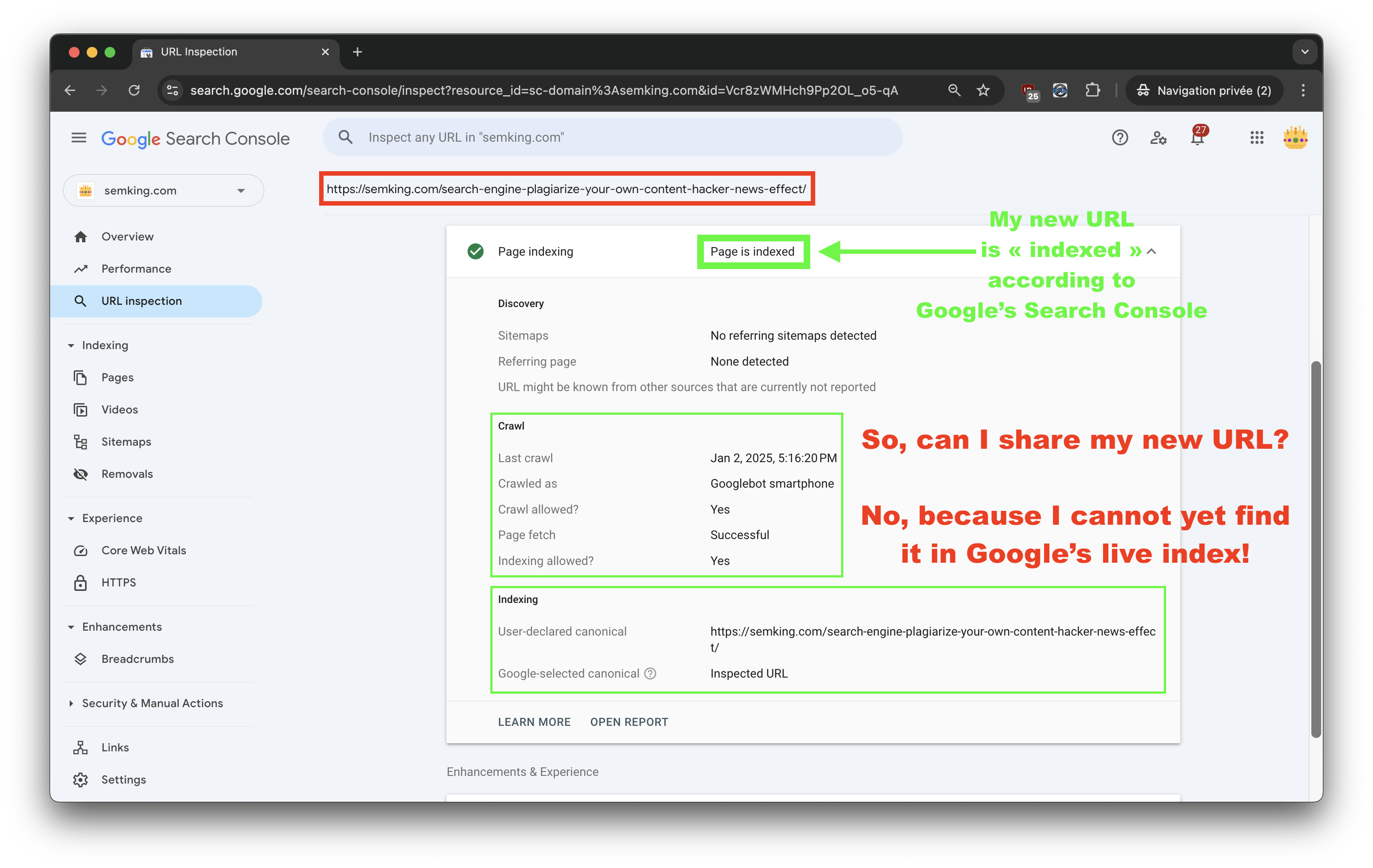Open the Performance report

pyautogui.click(x=156, y=269)
